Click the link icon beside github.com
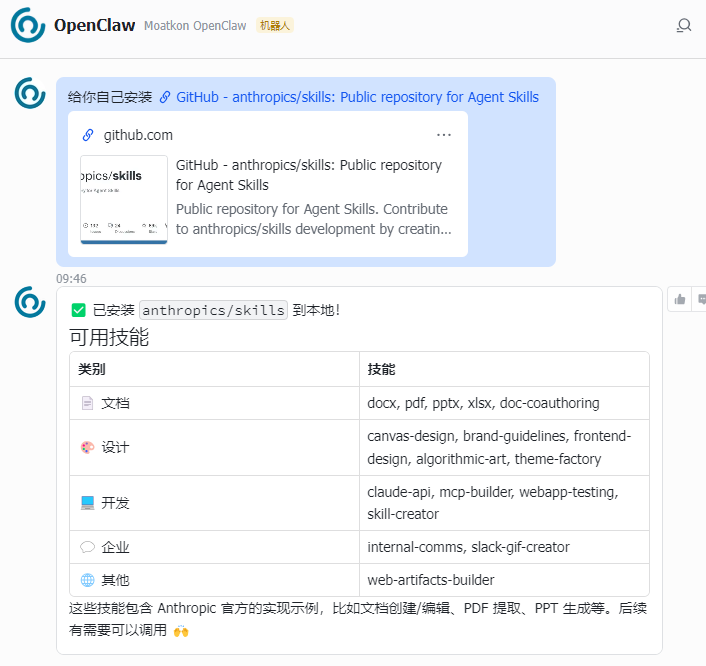 click(x=88, y=135)
